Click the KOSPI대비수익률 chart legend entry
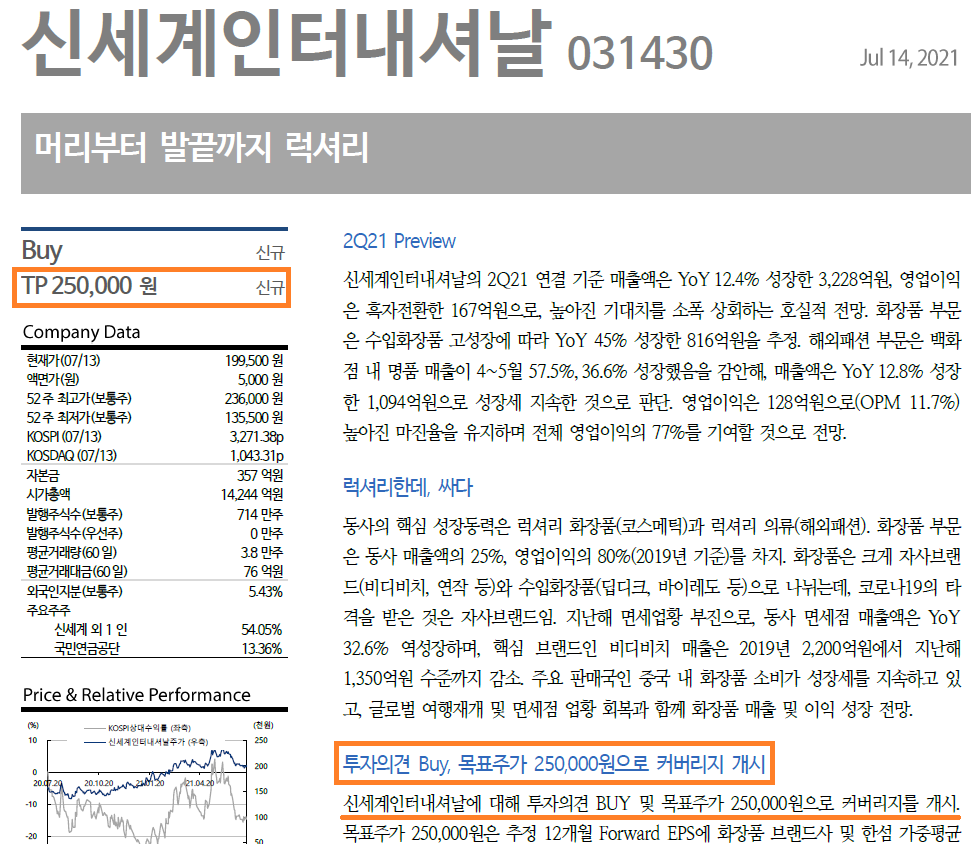Viewport: 971px width, 844px height. (137, 728)
